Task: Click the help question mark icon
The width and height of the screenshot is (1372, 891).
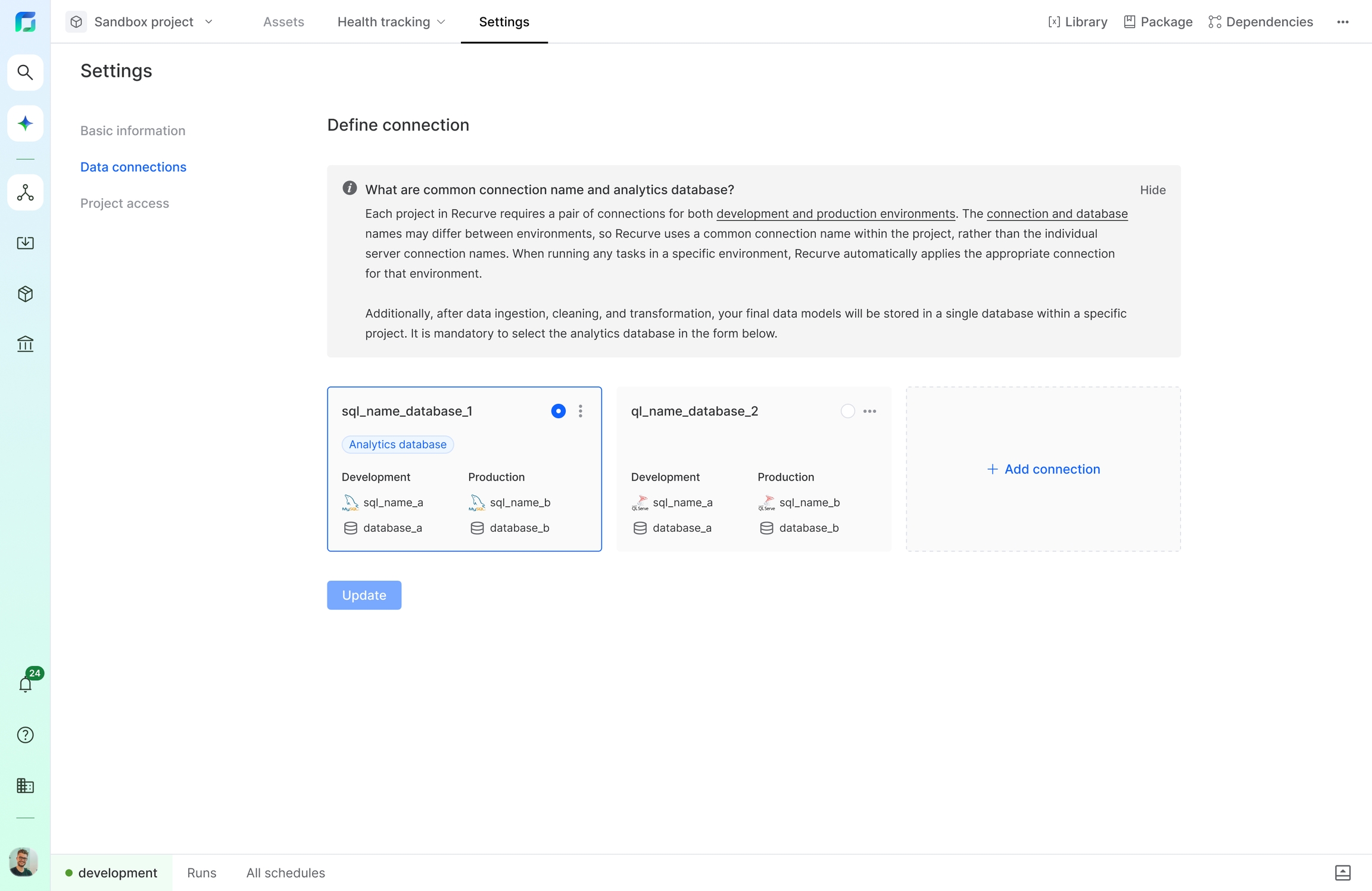Action: [25, 735]
